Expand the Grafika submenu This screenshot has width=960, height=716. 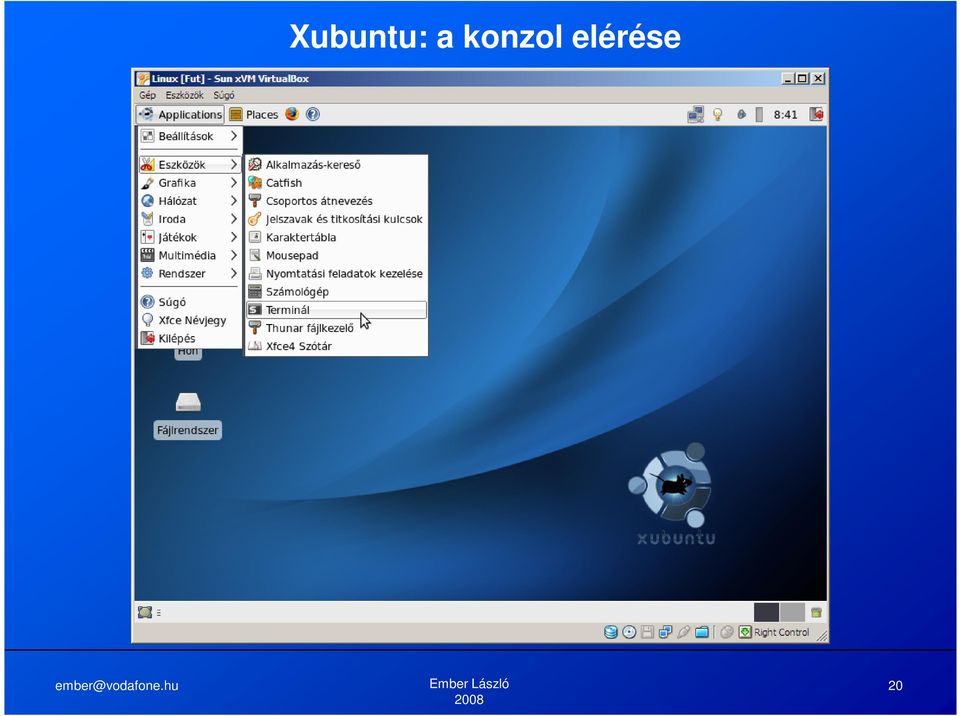pos(189,183)
